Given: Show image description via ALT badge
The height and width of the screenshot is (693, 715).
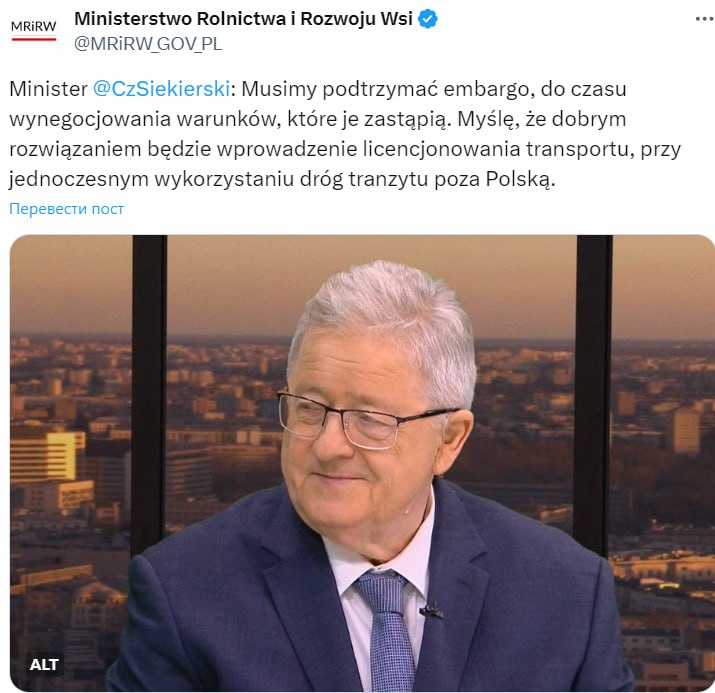Looking at the screenshot, I should coord(44,665).
